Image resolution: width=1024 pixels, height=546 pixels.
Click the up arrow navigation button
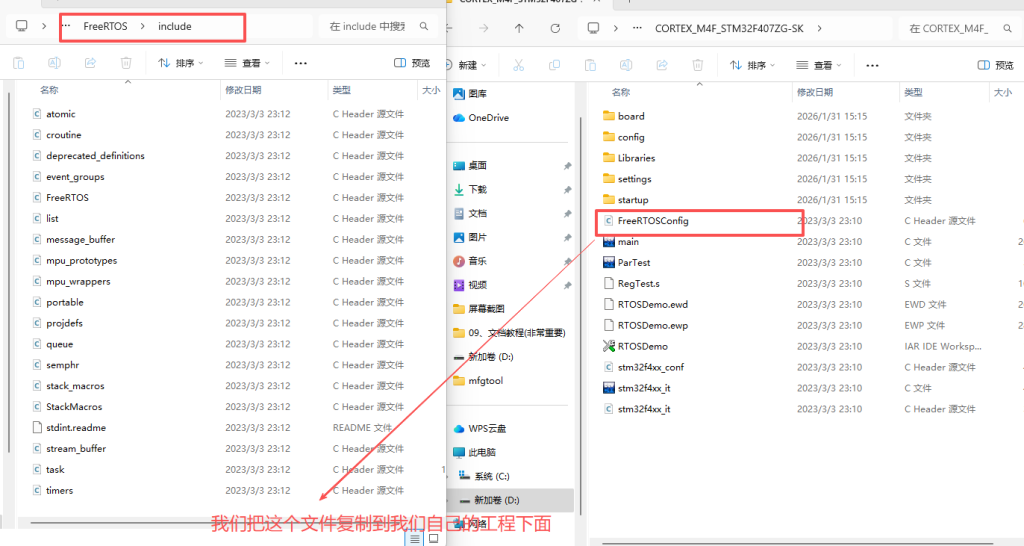click(x=518, y=28)
